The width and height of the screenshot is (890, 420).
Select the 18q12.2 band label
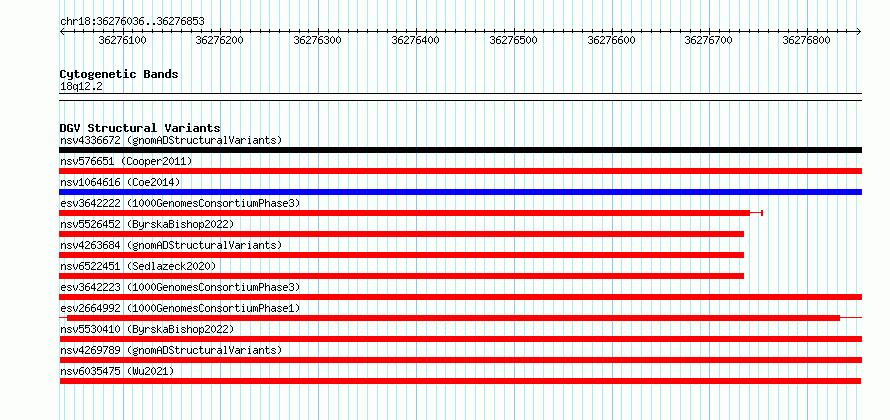(82, 87)
